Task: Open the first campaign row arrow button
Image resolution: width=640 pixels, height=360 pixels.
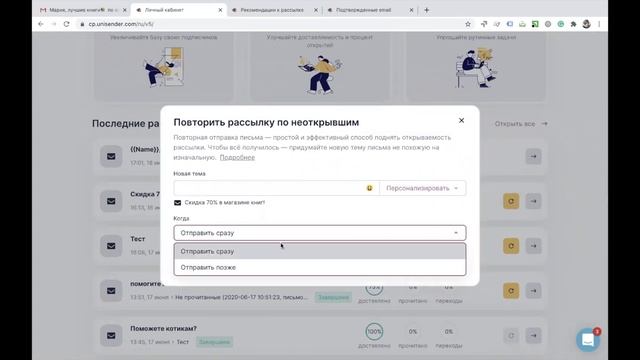Action: [533, 156]
